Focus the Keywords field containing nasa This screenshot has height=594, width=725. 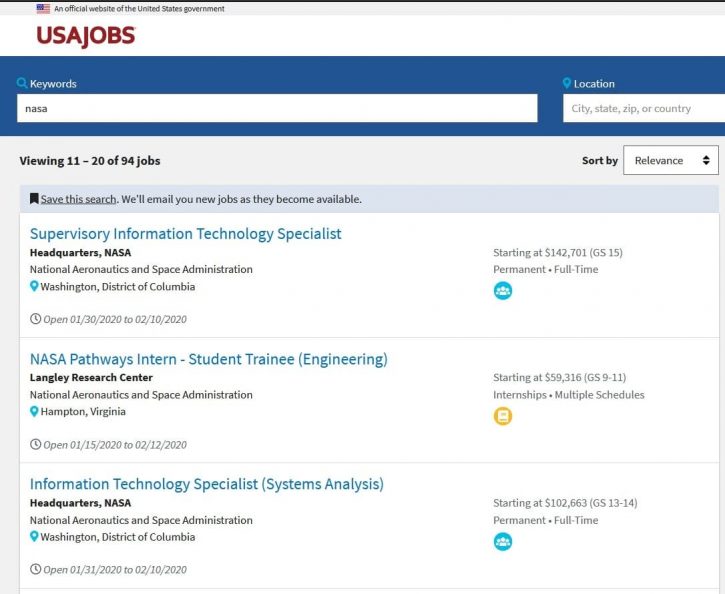[x=277, y=108]
